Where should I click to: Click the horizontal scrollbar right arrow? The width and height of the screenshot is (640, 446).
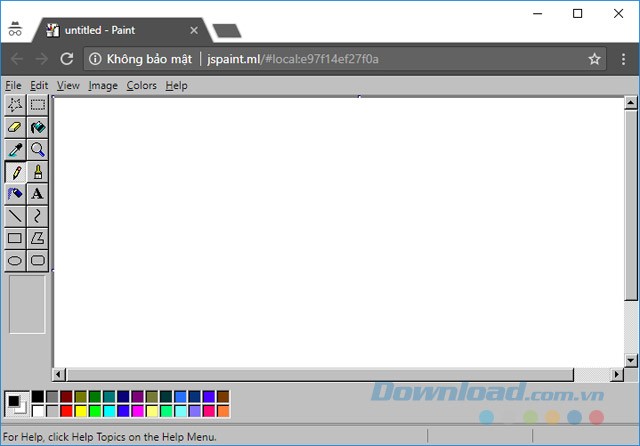[617, 374]
